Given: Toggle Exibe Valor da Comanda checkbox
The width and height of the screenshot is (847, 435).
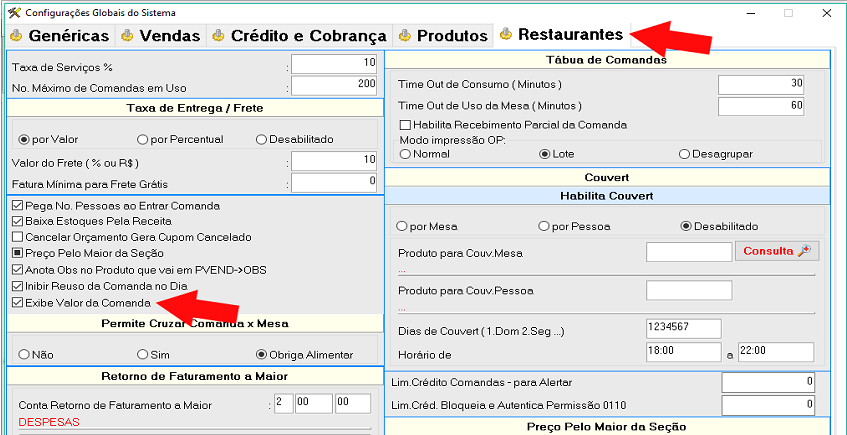Looking at the screenshot, I should click(18, 302).
